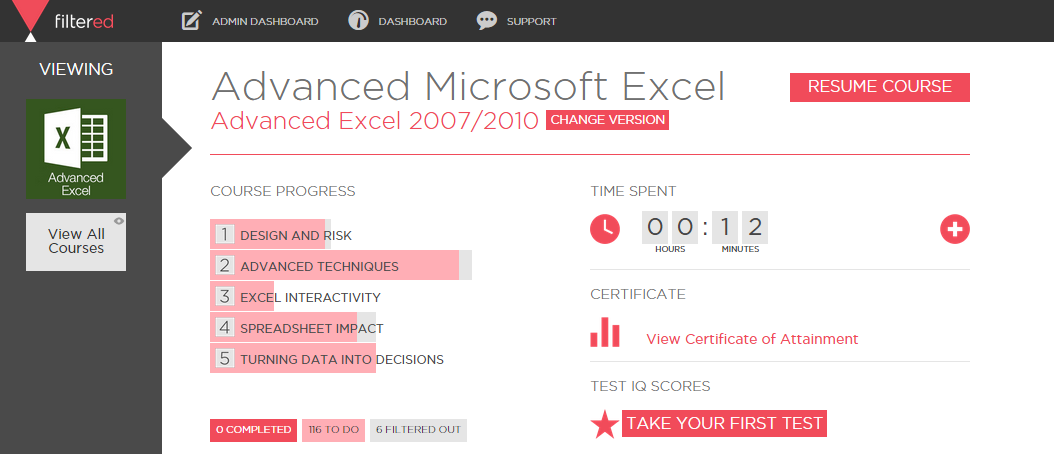Click the certificate bar chart icon

605,332
